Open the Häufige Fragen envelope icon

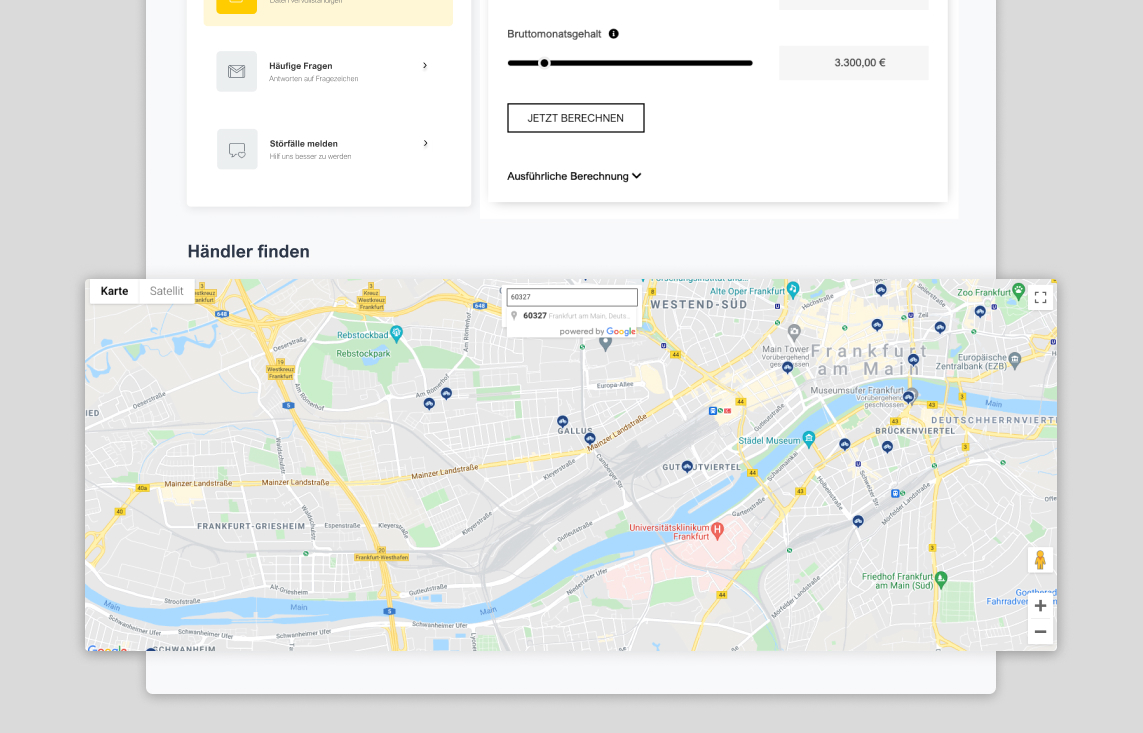point(236,71)
